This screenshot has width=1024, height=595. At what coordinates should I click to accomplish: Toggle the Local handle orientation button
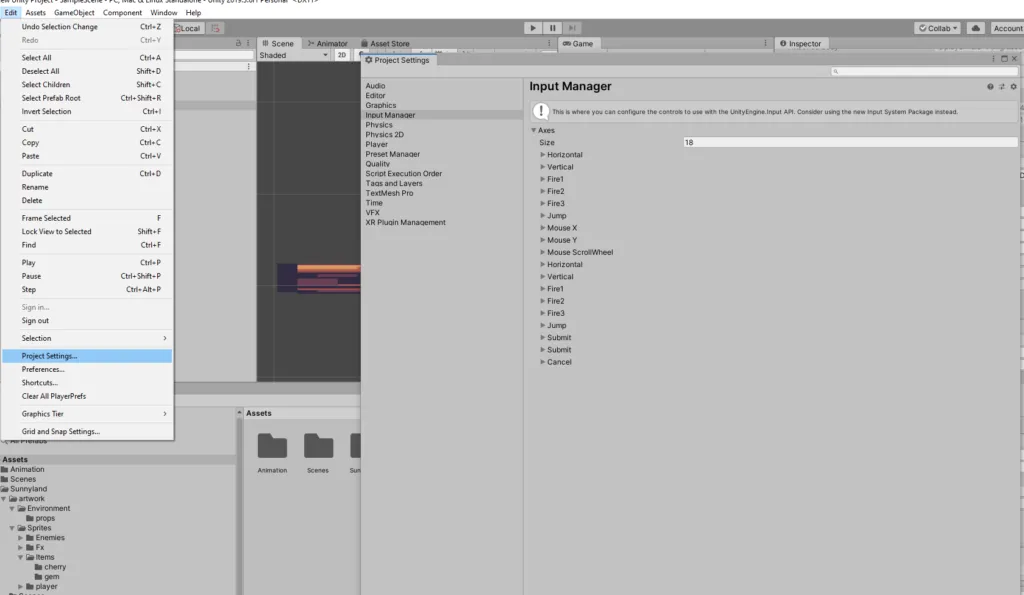pos(189,28)
